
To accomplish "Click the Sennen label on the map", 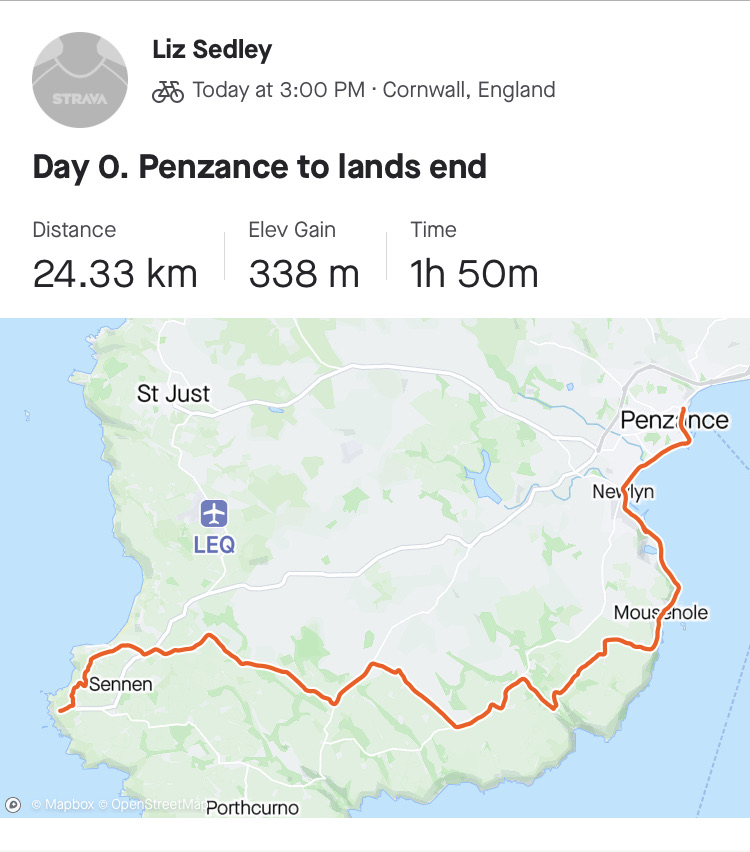I will (x=121, y=685).
